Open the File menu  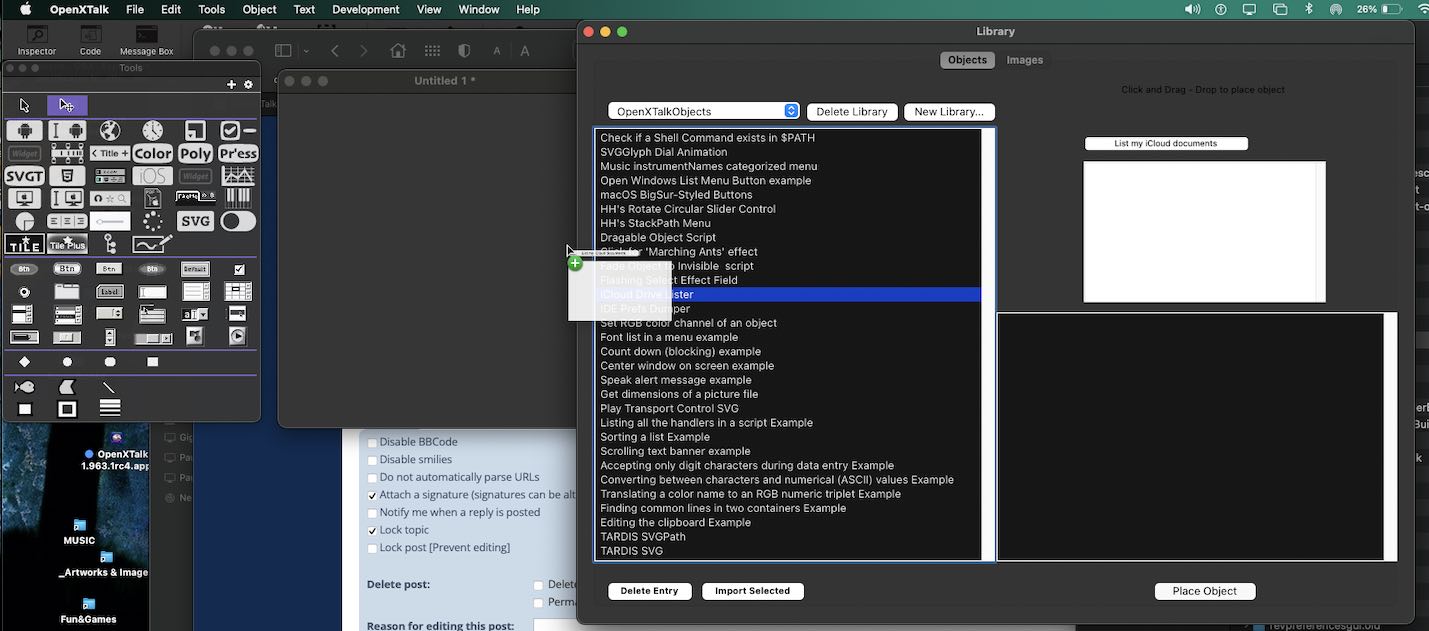coord(135,10)
